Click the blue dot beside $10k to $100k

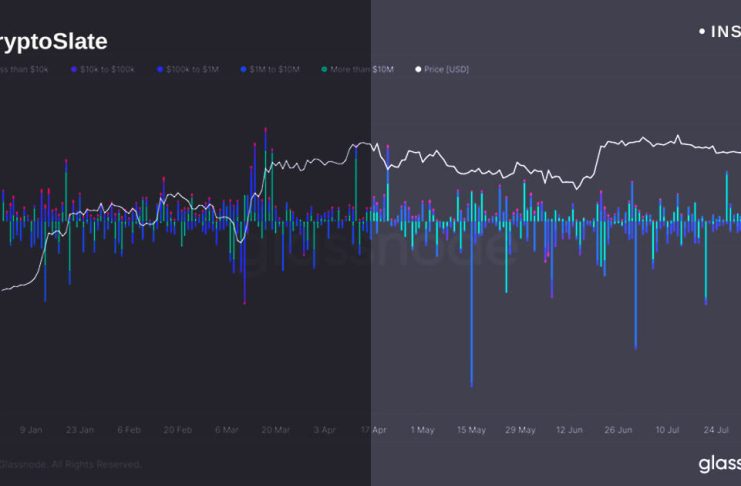(x=74, y=70)
